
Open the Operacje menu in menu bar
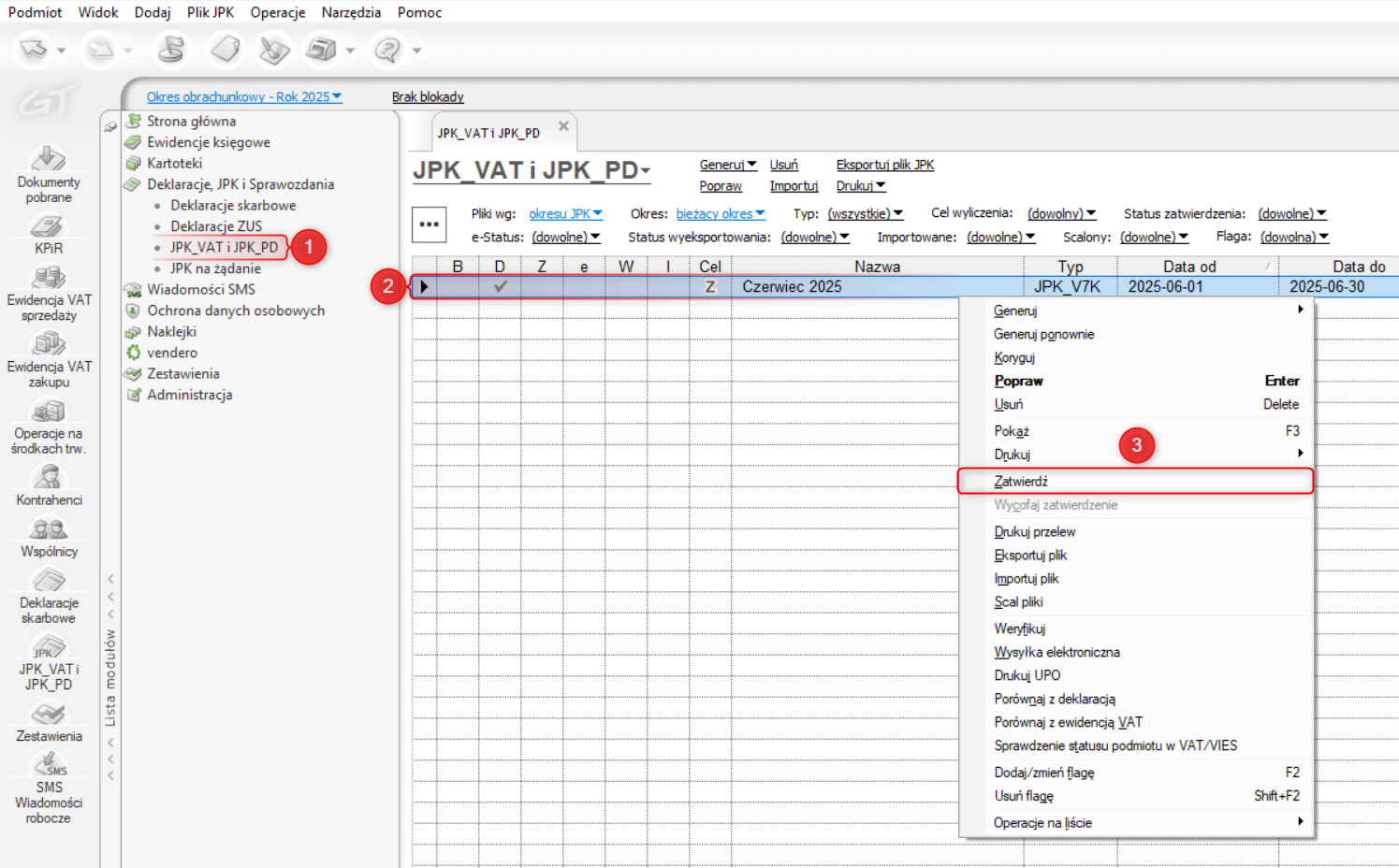pyautogui.click(x=277, y=12)
